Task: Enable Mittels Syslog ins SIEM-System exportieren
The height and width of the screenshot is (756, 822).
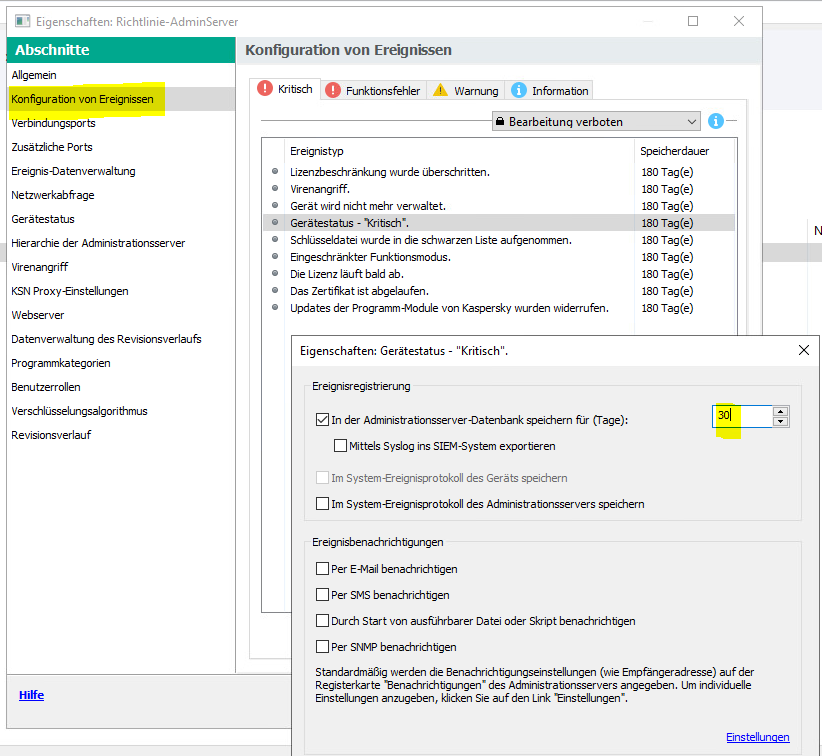Action: pyautogui.click(x=340, y=446)
